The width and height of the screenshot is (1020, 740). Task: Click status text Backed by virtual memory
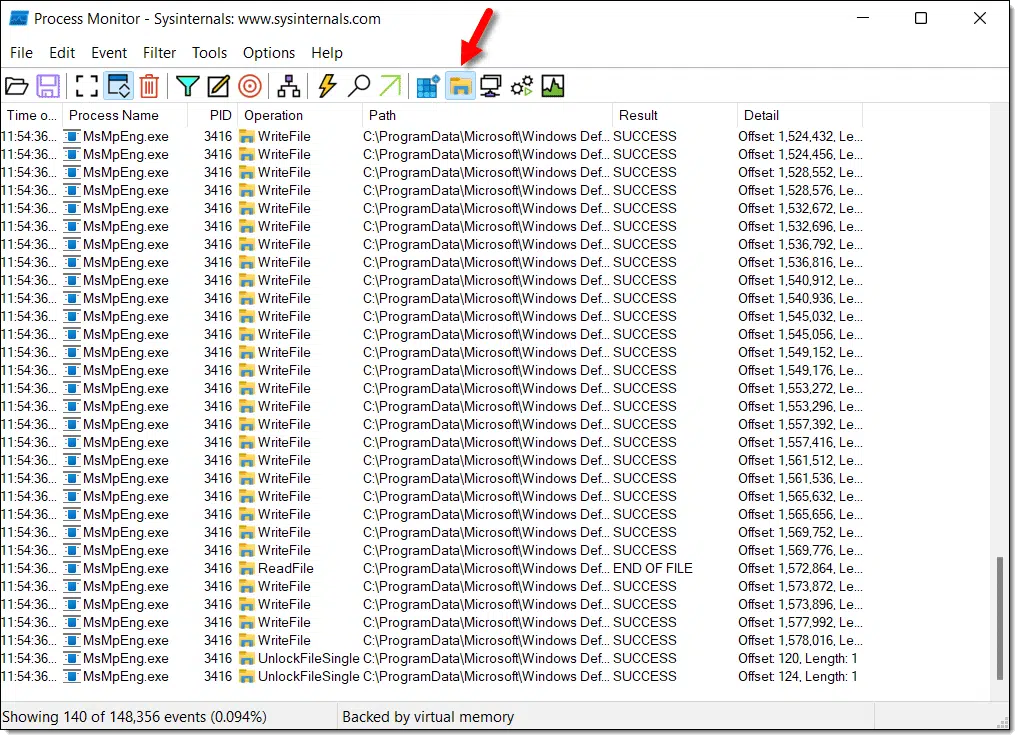[428, 717]
